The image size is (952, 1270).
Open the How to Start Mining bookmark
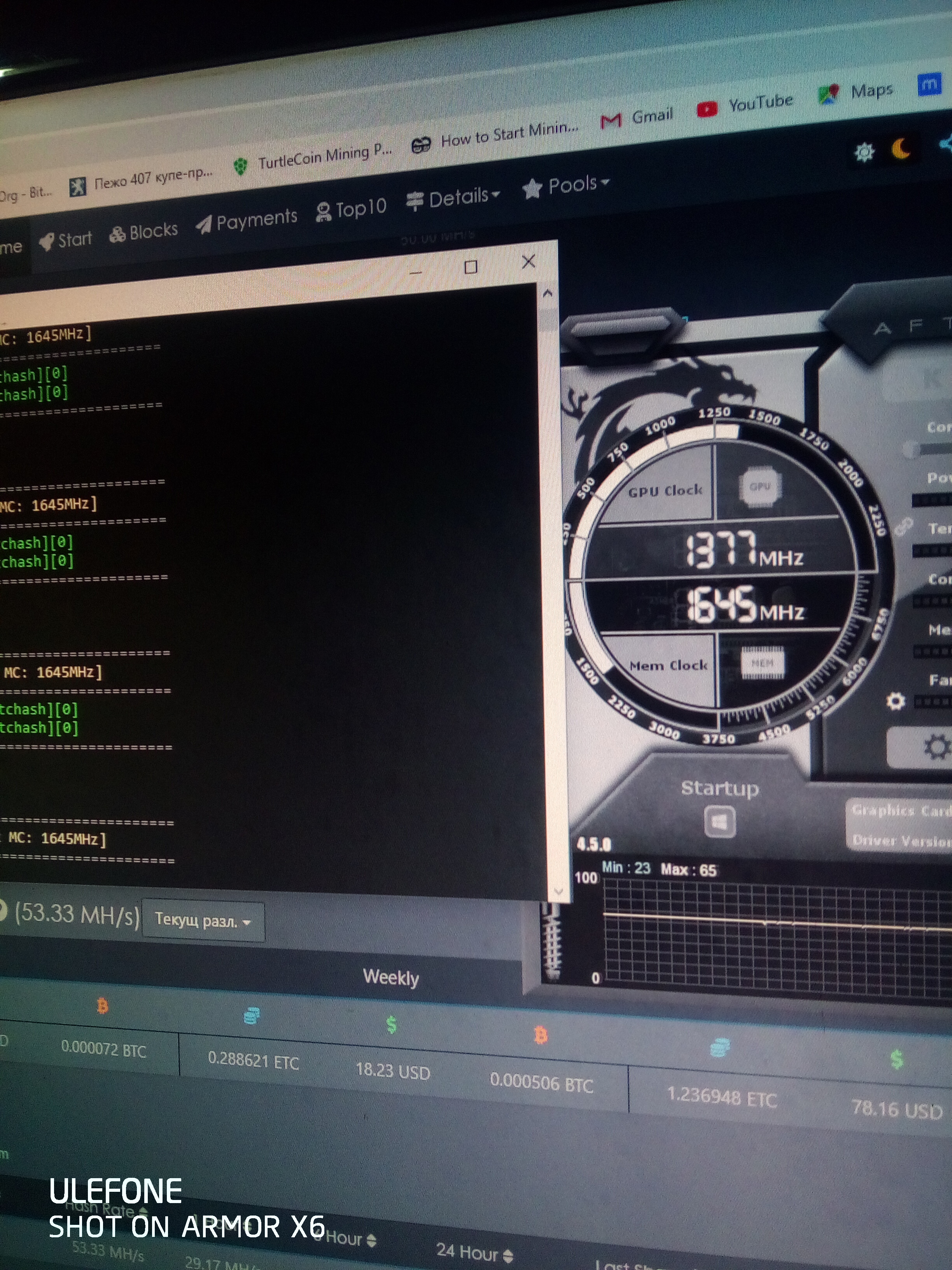pos(495,137)
